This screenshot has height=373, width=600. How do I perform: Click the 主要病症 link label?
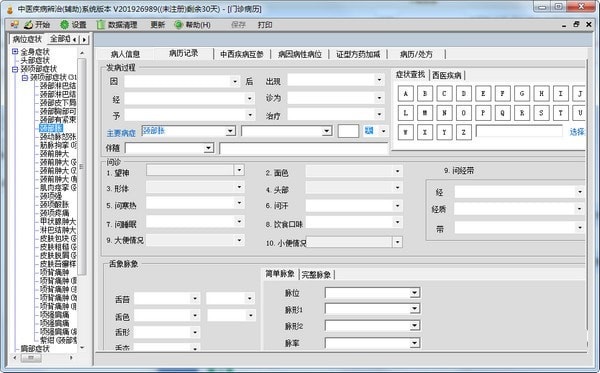[121, 133]
